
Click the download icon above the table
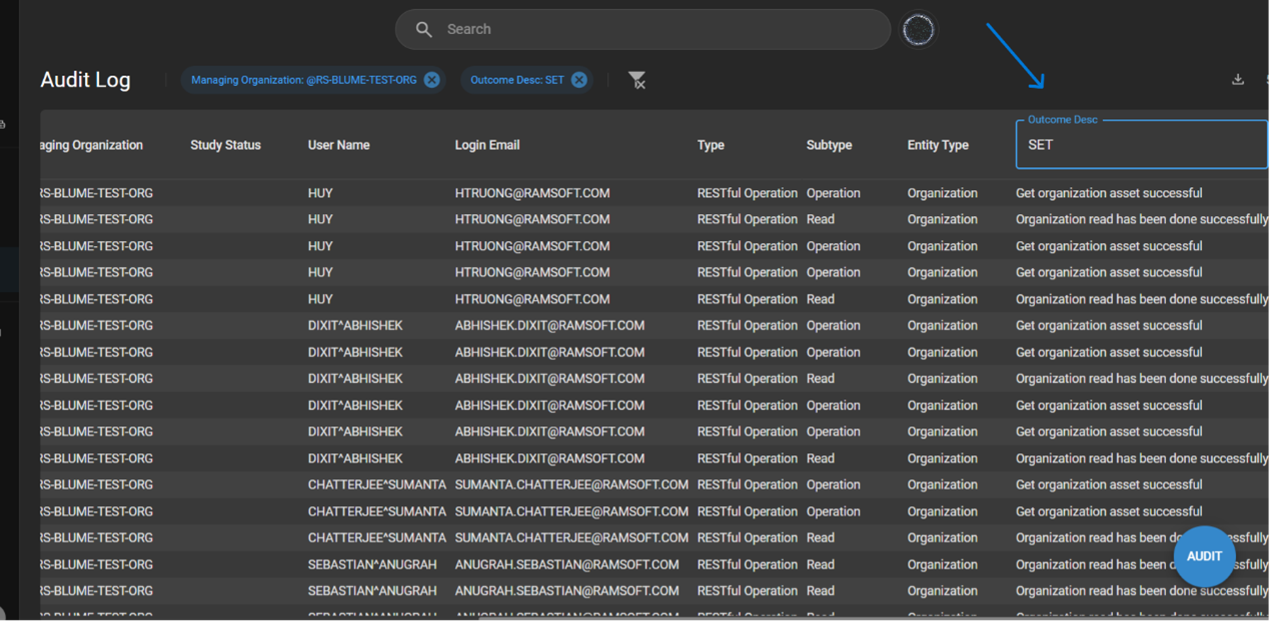(1238, 80)
